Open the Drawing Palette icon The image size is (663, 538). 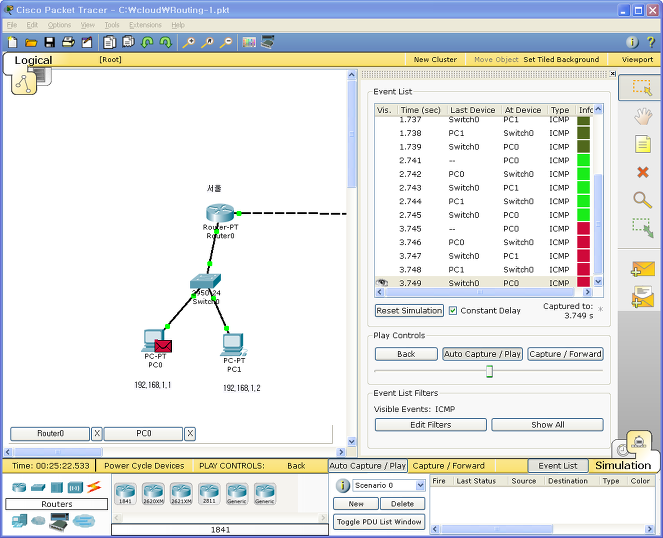click(249, 42)
